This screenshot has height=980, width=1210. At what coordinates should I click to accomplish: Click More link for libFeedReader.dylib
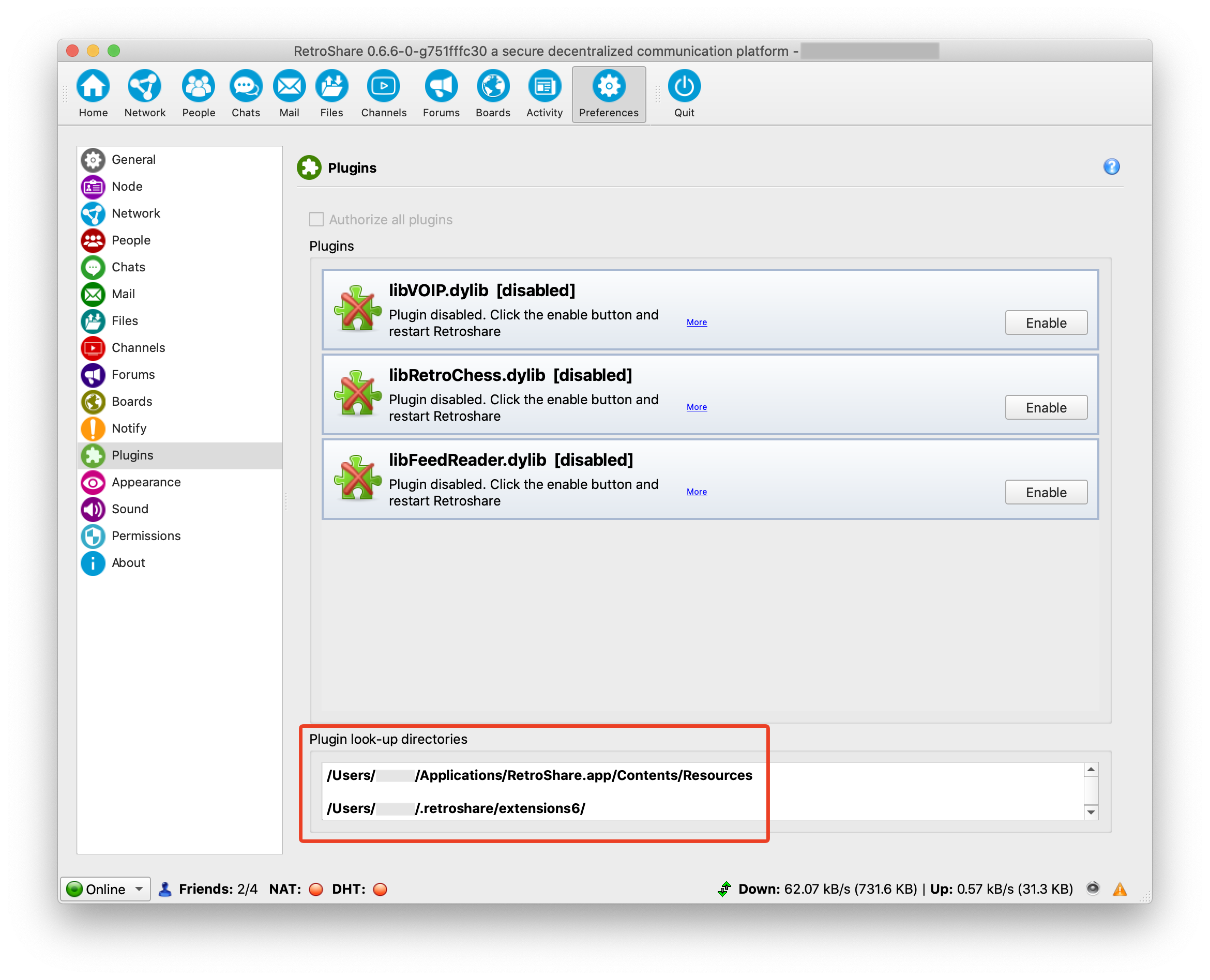pos(696,492)
